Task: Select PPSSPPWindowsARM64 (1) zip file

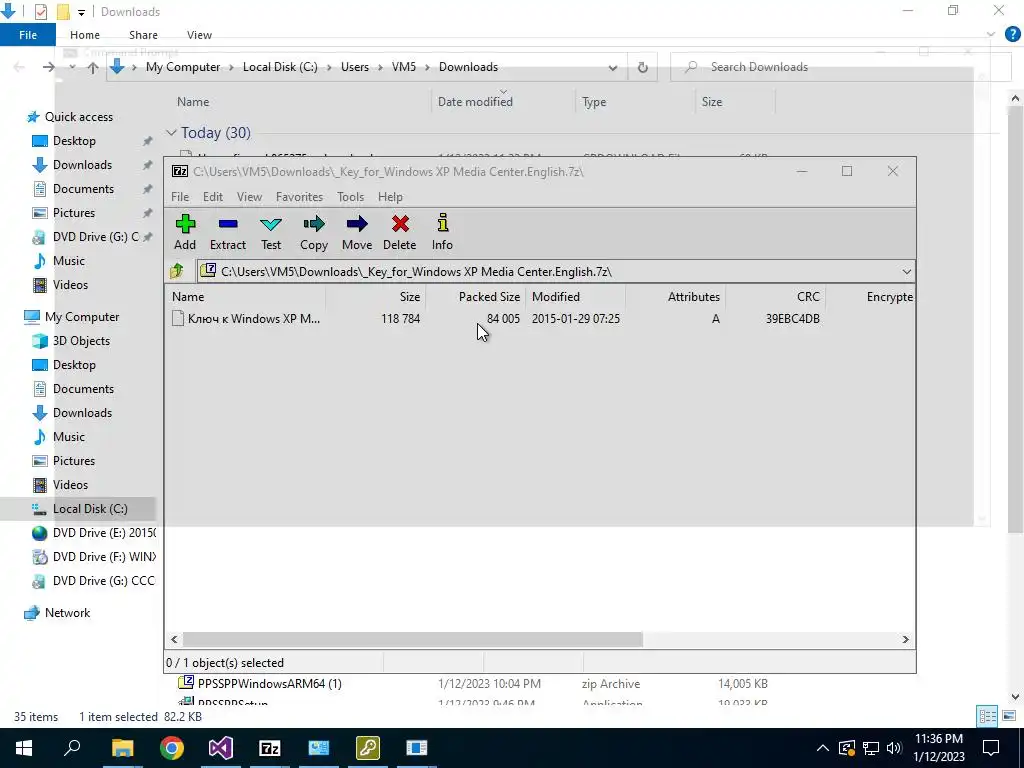Action: tap(269, 684)
